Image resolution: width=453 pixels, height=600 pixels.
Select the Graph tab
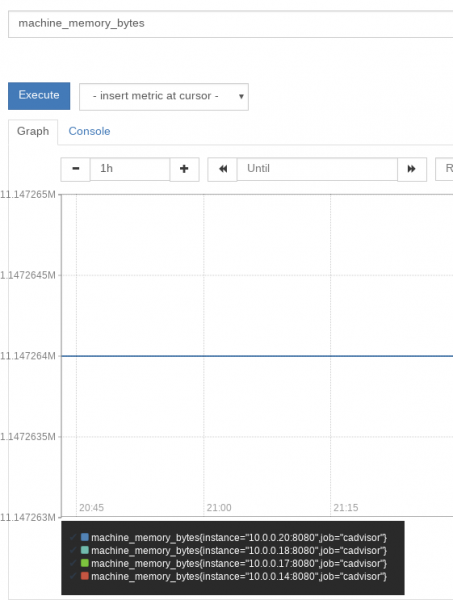(33, 131)
